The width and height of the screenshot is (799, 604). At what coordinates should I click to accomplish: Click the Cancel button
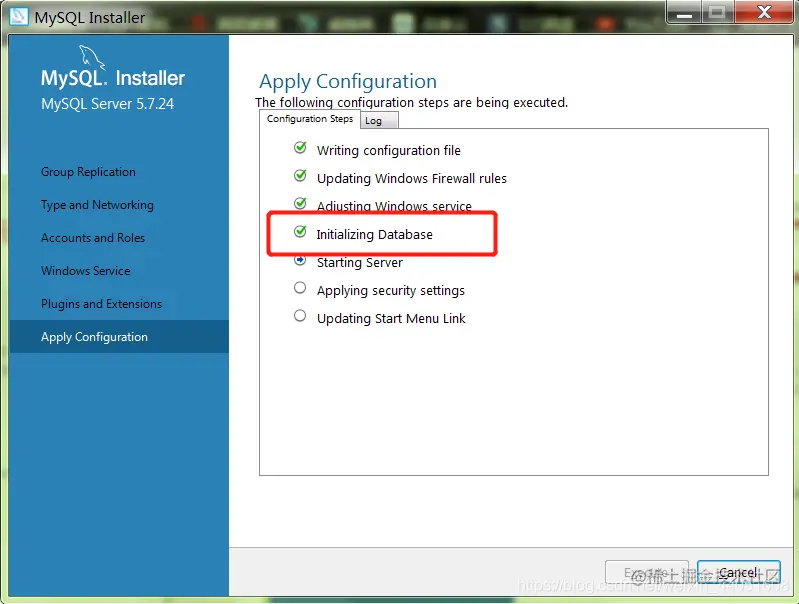pos(738,572)
